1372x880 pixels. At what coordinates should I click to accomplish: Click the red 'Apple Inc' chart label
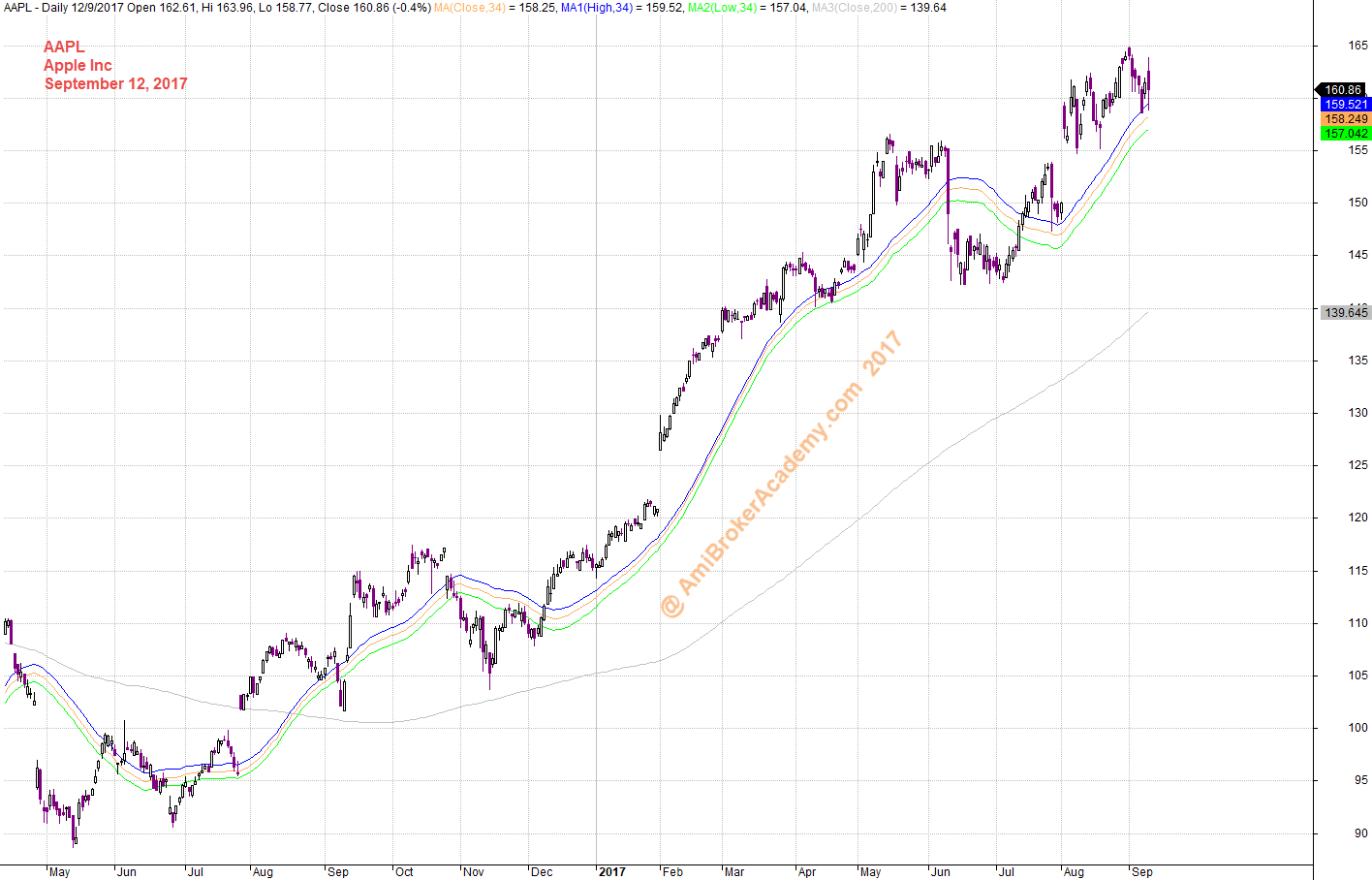click(78, 65)
